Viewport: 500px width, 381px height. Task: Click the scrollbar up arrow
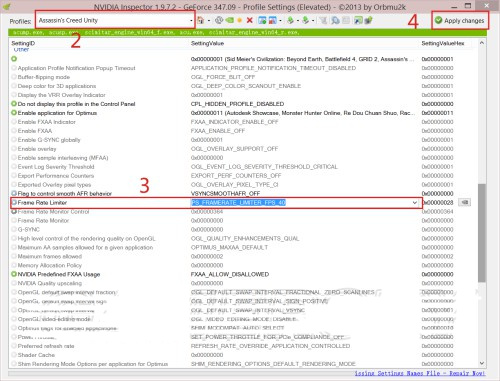coord(482,43)
